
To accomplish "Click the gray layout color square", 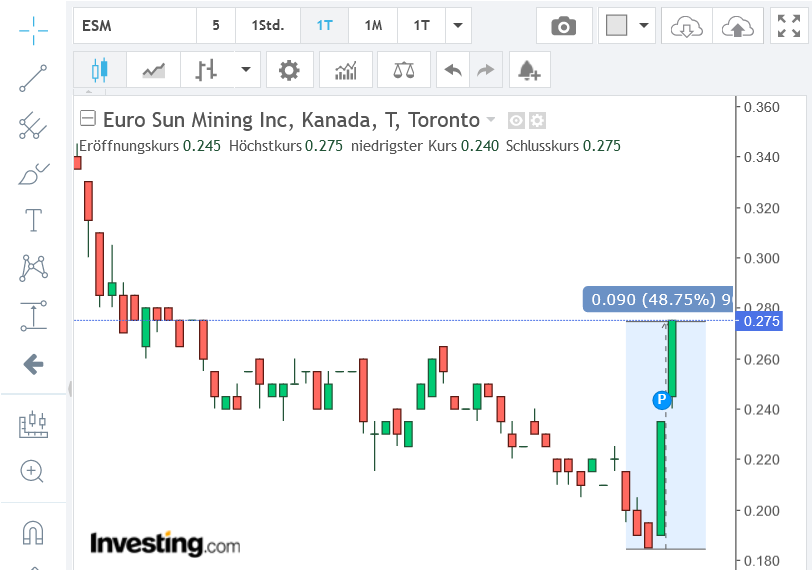I will coord(616,25).
